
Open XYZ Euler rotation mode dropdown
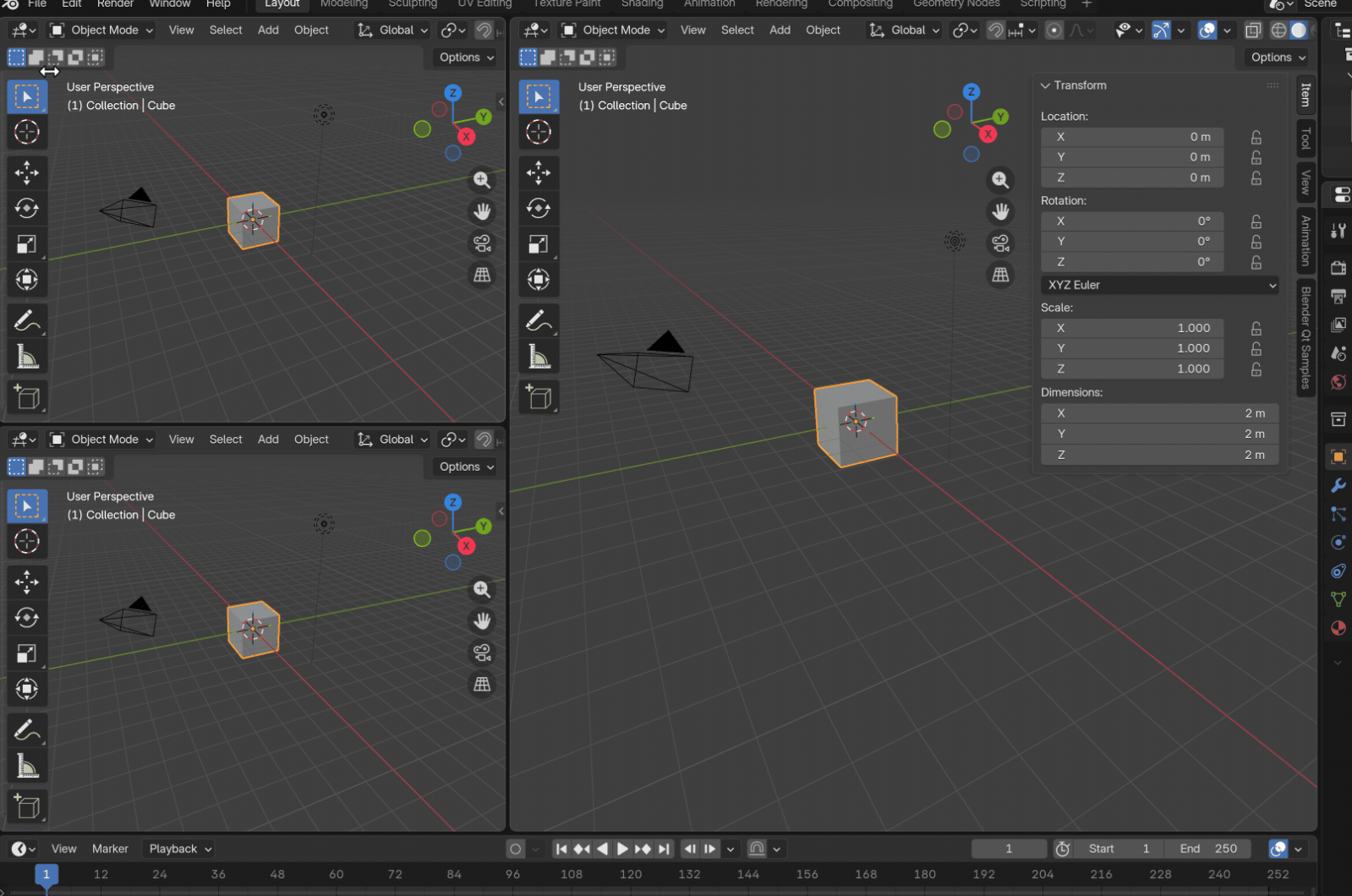pos(1159,285)
